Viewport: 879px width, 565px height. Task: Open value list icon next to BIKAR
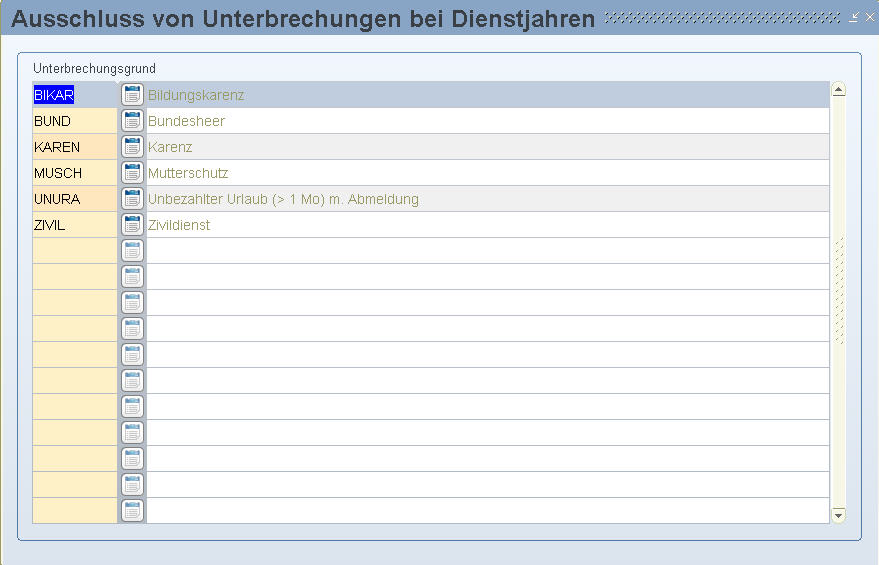click(x=132, y=95)
